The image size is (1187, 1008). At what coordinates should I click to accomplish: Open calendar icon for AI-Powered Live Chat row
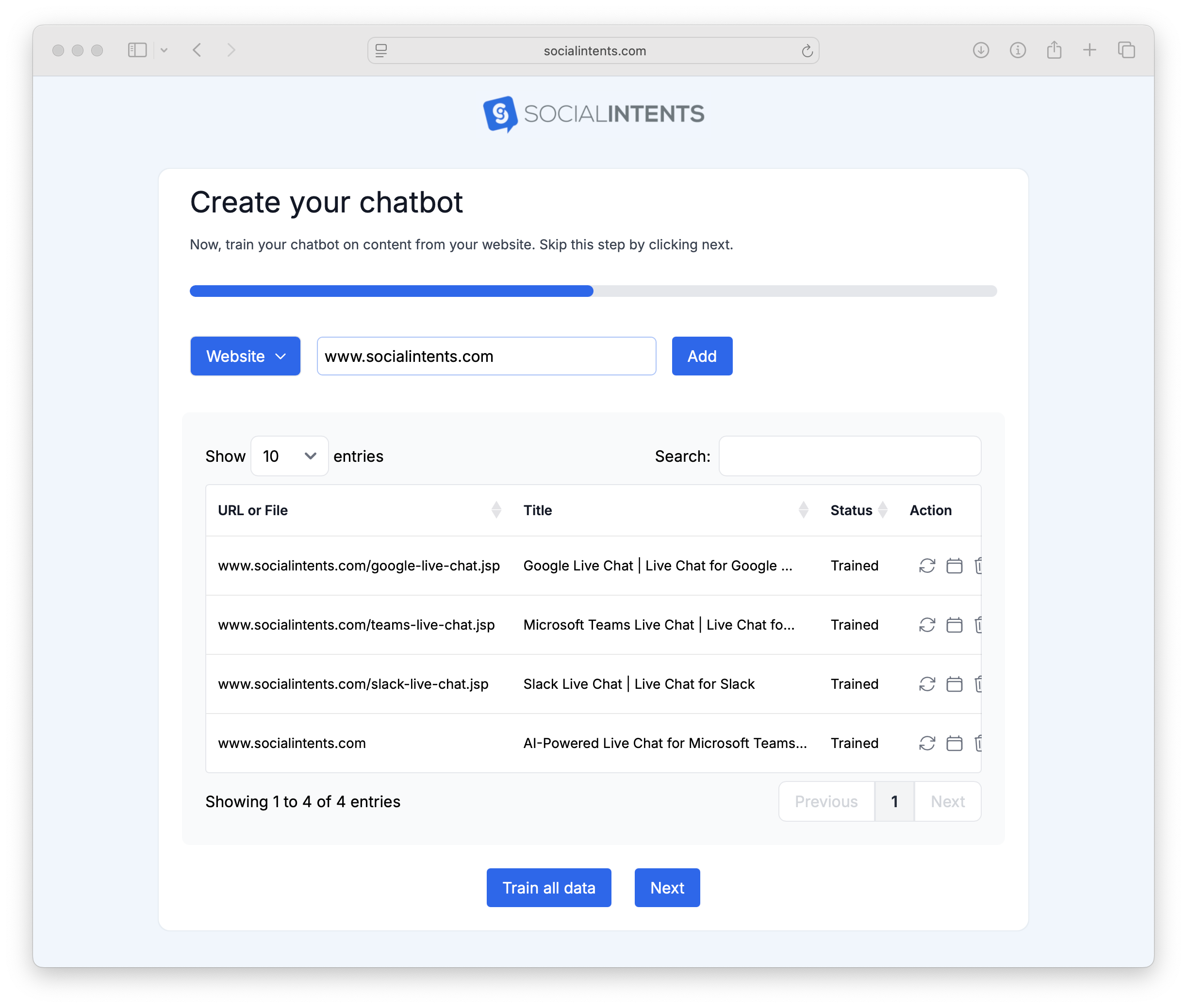[x=954, y=743]
